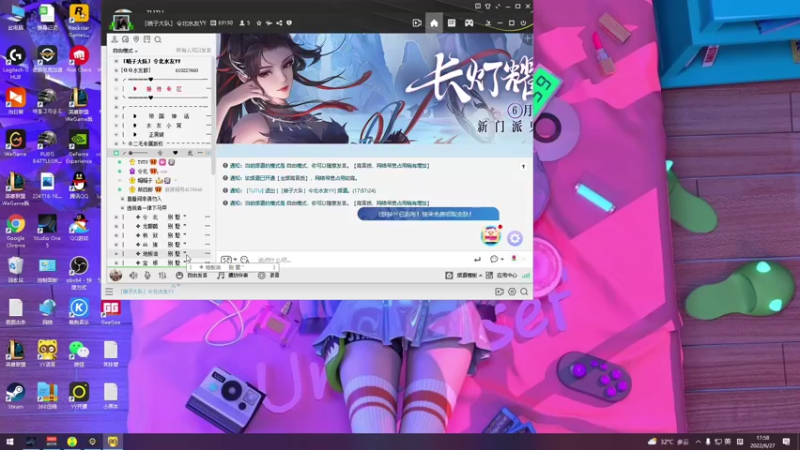
Task: Open the screenshot tool dropdown arrow
Action: pos(235,260)
